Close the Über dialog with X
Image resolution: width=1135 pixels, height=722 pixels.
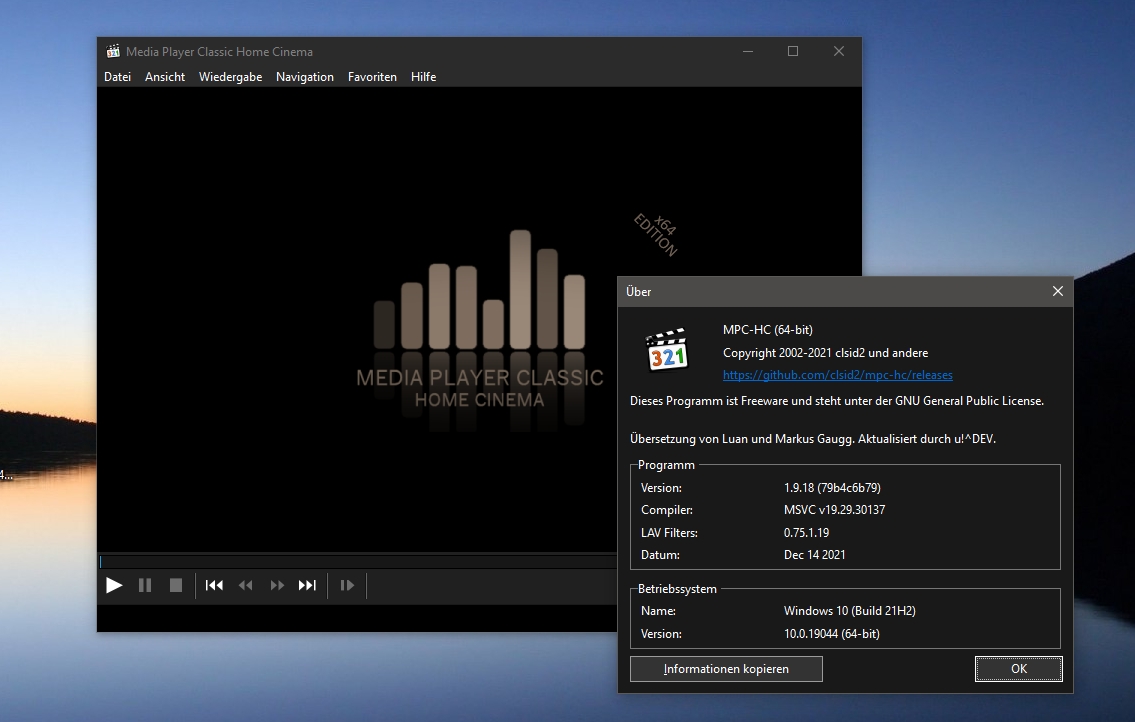(1058, 291)
